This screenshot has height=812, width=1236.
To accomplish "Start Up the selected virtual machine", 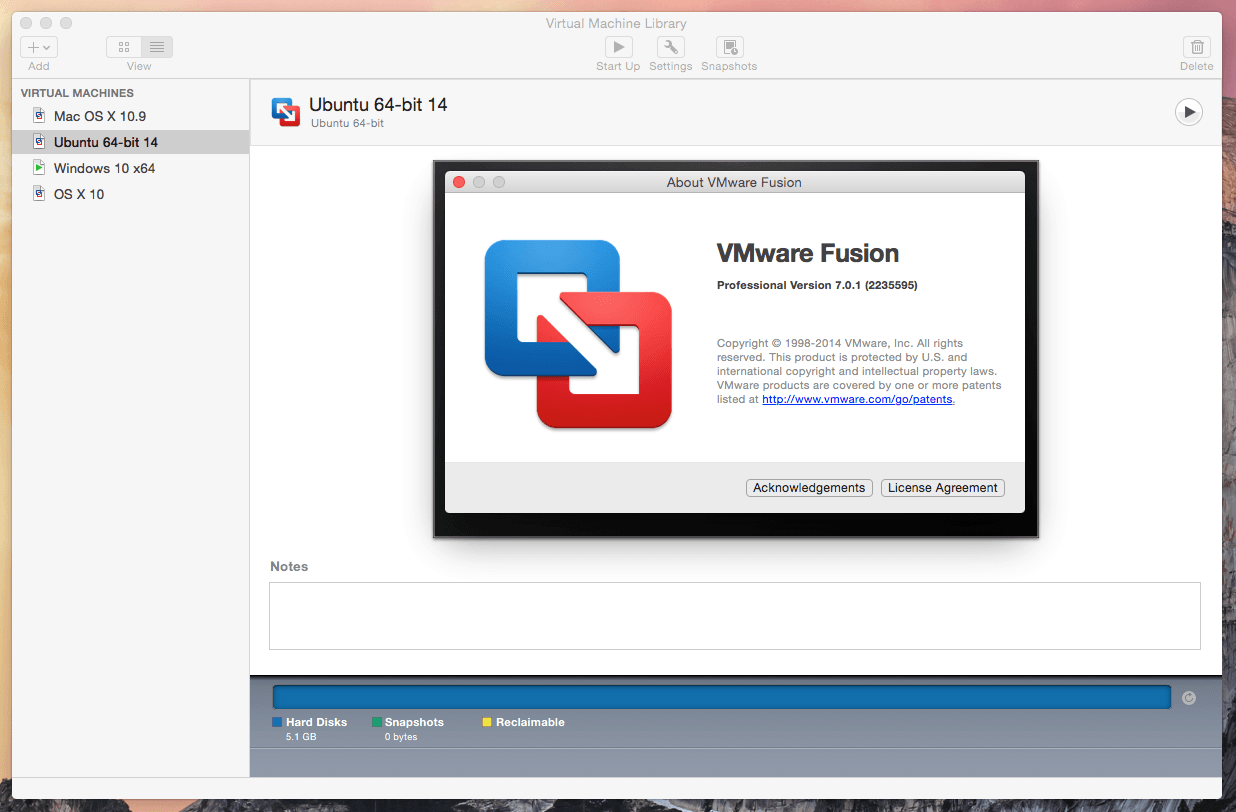I will click(x=618, y=47).
